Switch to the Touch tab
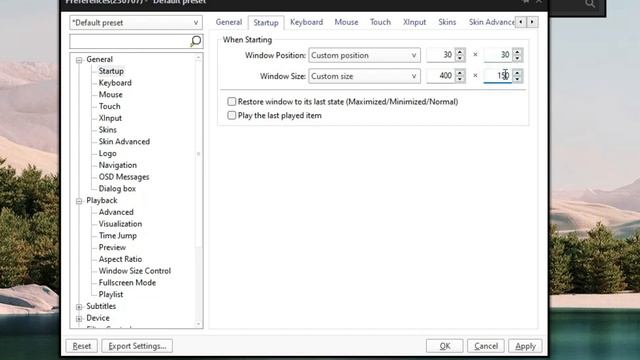This screenshot has height=360, width=640. pyautogui.click(x=380, y=22)
